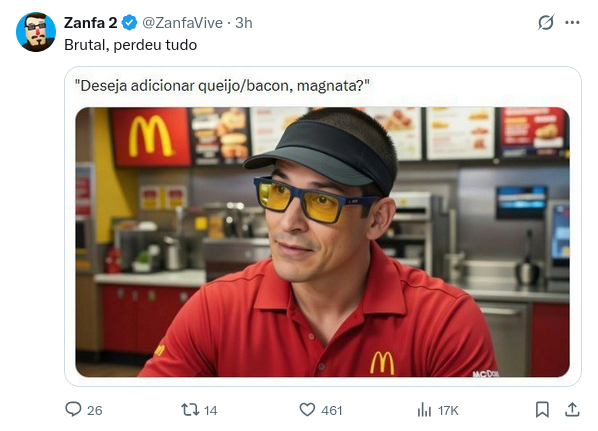The image size is (598, 431).
Task: Click the share upload icon
Action: tap(572, 410)
